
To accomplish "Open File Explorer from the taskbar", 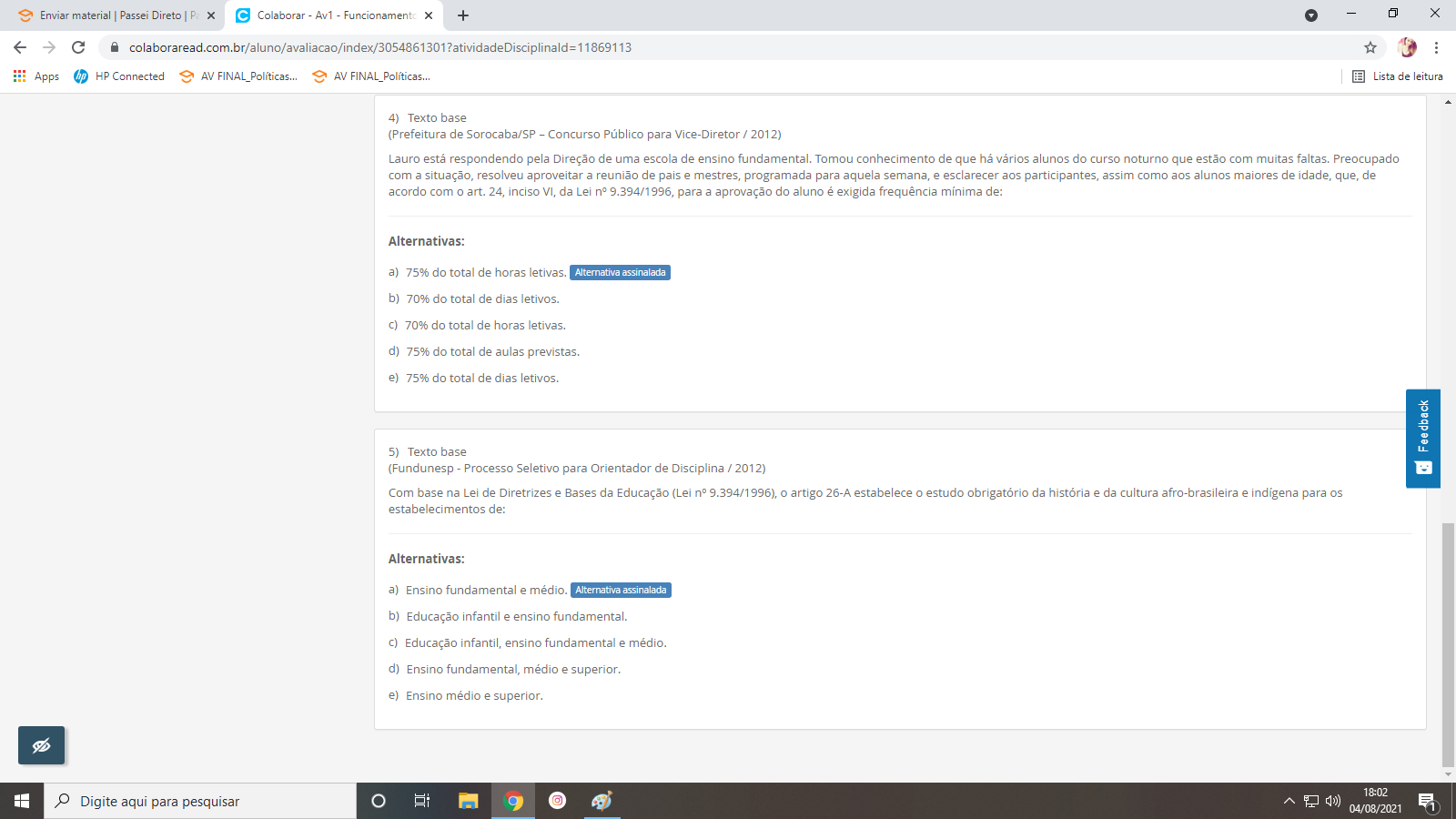I will [468, 801].
